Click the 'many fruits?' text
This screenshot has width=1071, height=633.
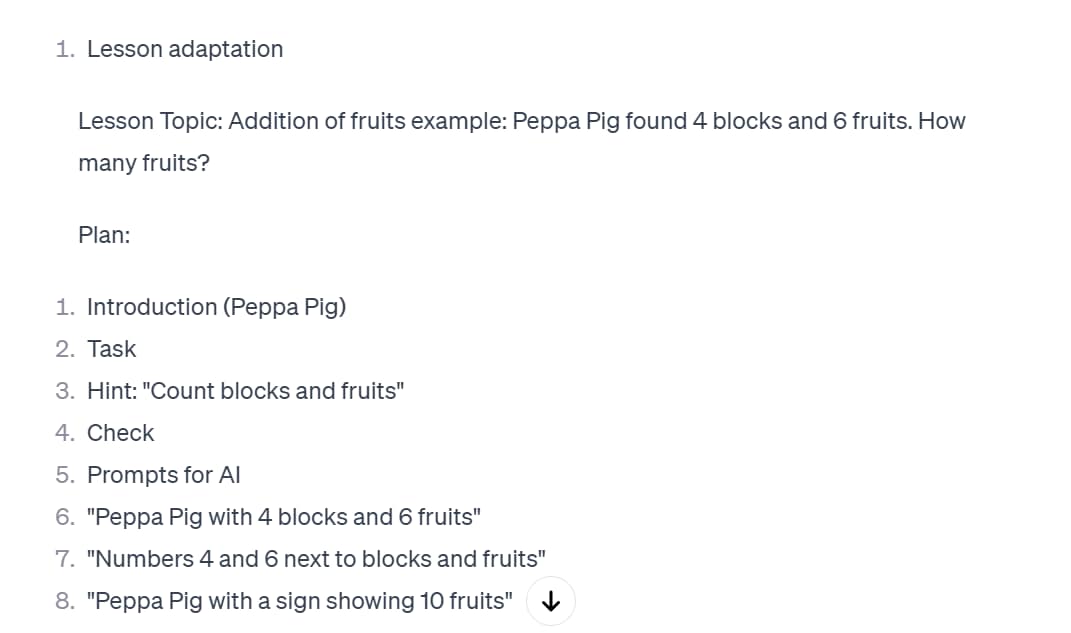point(144,163)
